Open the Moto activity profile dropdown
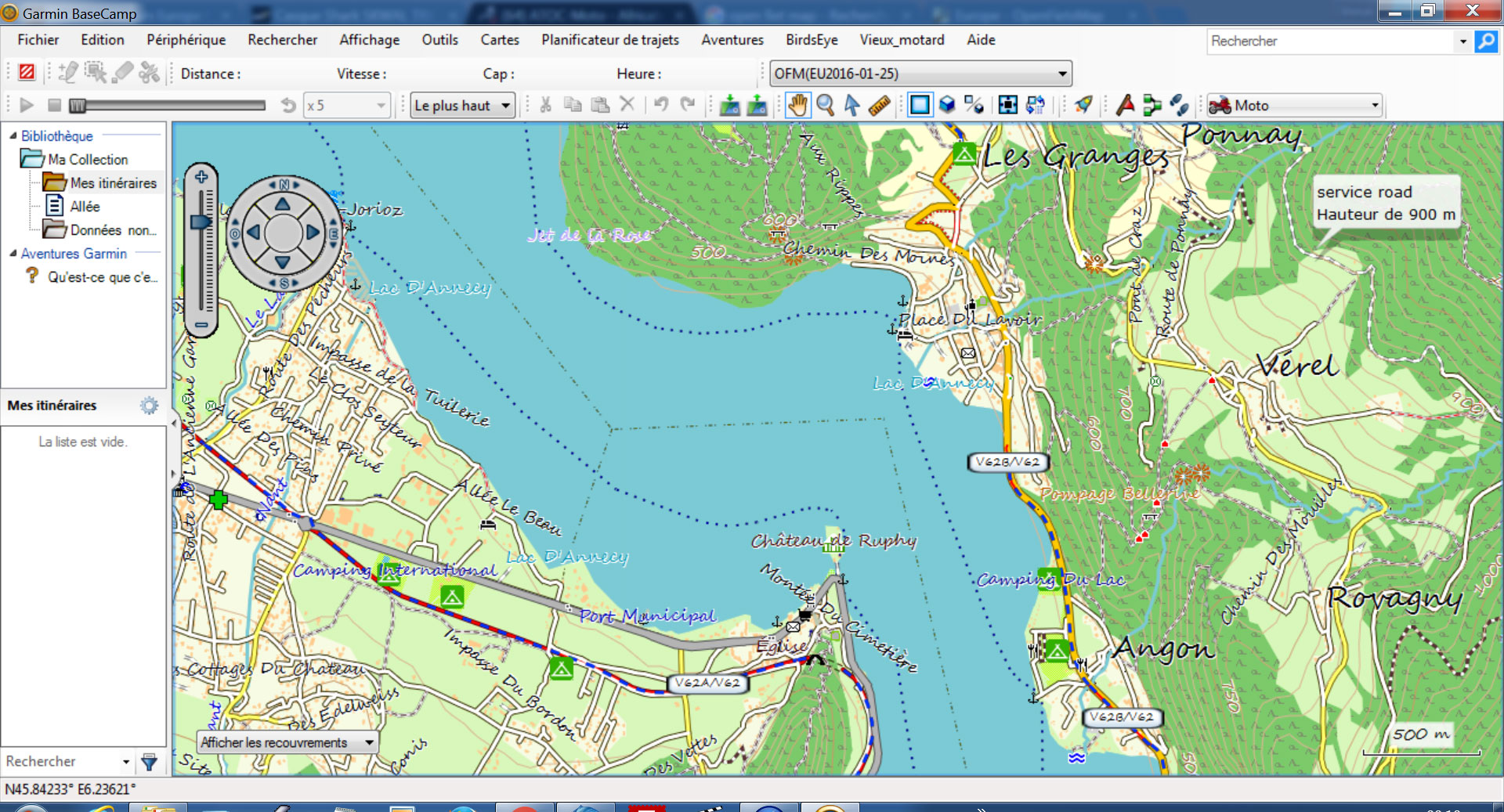Screen dimensions: 1504x812 pos(1375,105)
